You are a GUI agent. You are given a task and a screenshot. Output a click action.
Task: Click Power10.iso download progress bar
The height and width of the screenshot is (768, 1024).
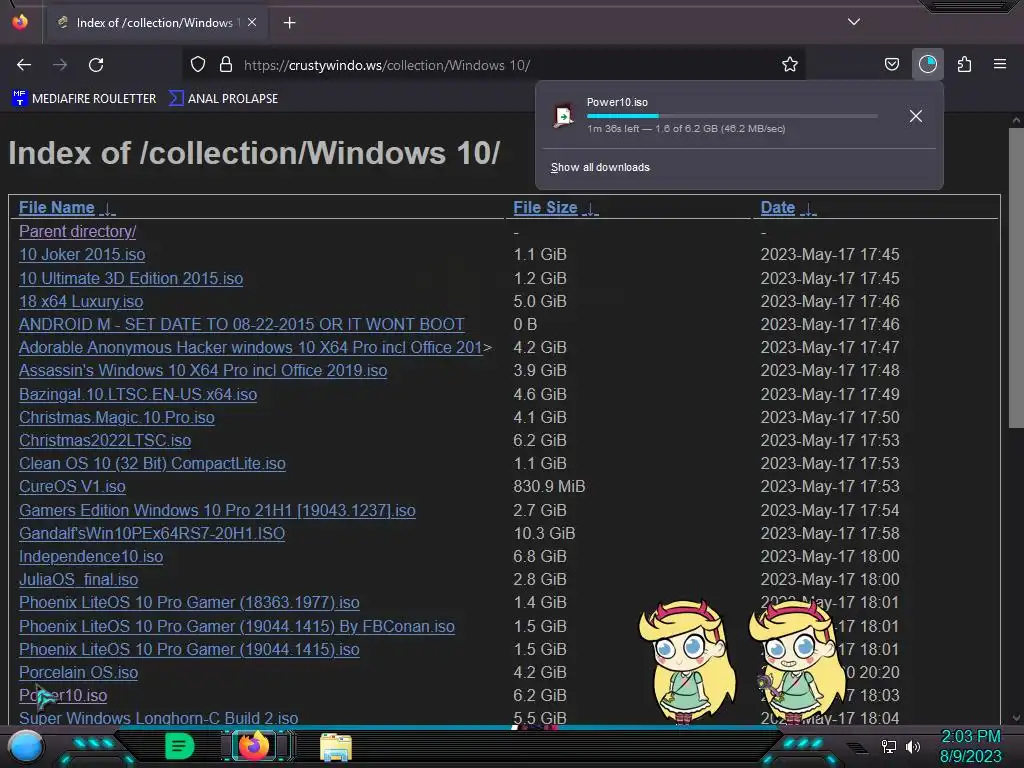point(731,116)
